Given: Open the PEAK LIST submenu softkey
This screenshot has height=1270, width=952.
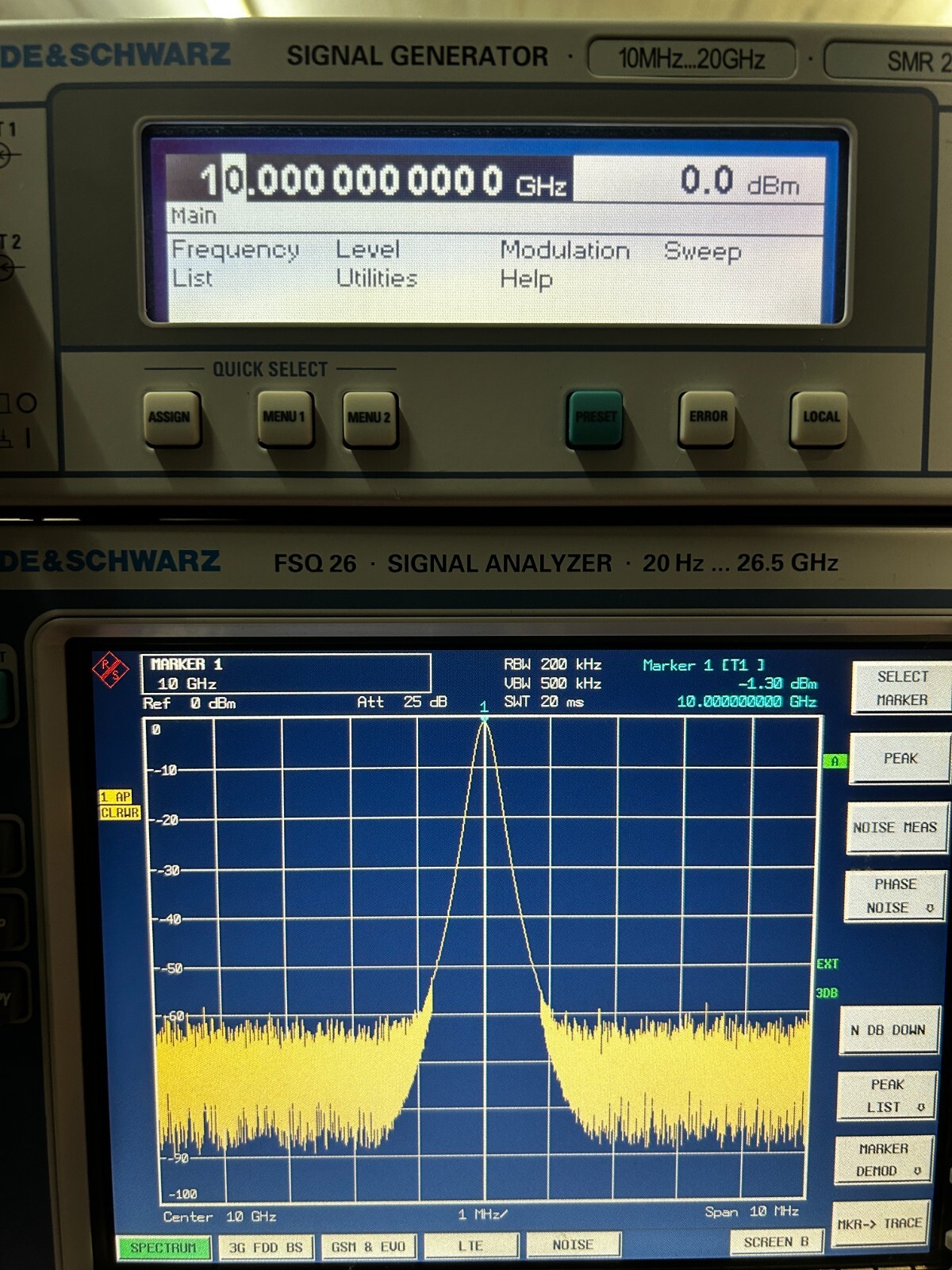Looking at the screenshot, I should (887, 1095).
